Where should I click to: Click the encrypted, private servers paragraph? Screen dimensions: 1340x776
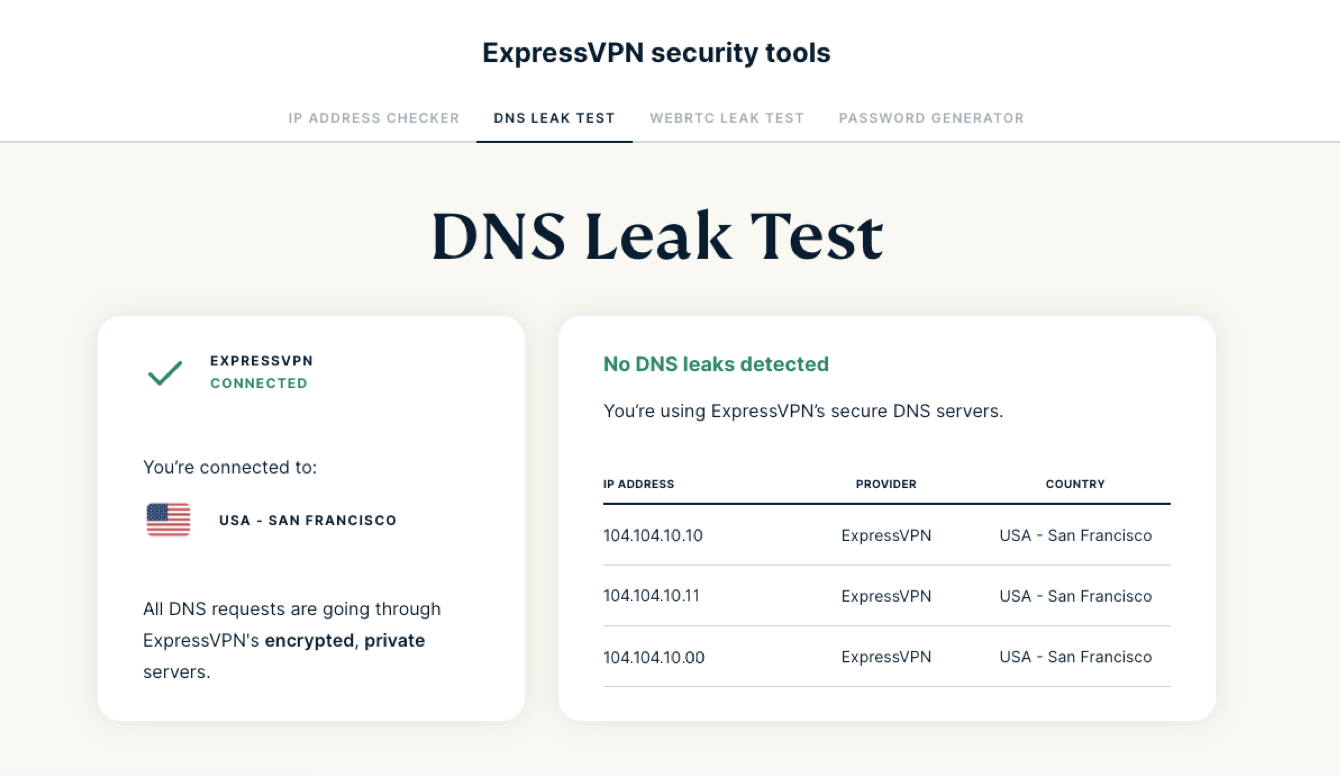[x=292, y=640]
